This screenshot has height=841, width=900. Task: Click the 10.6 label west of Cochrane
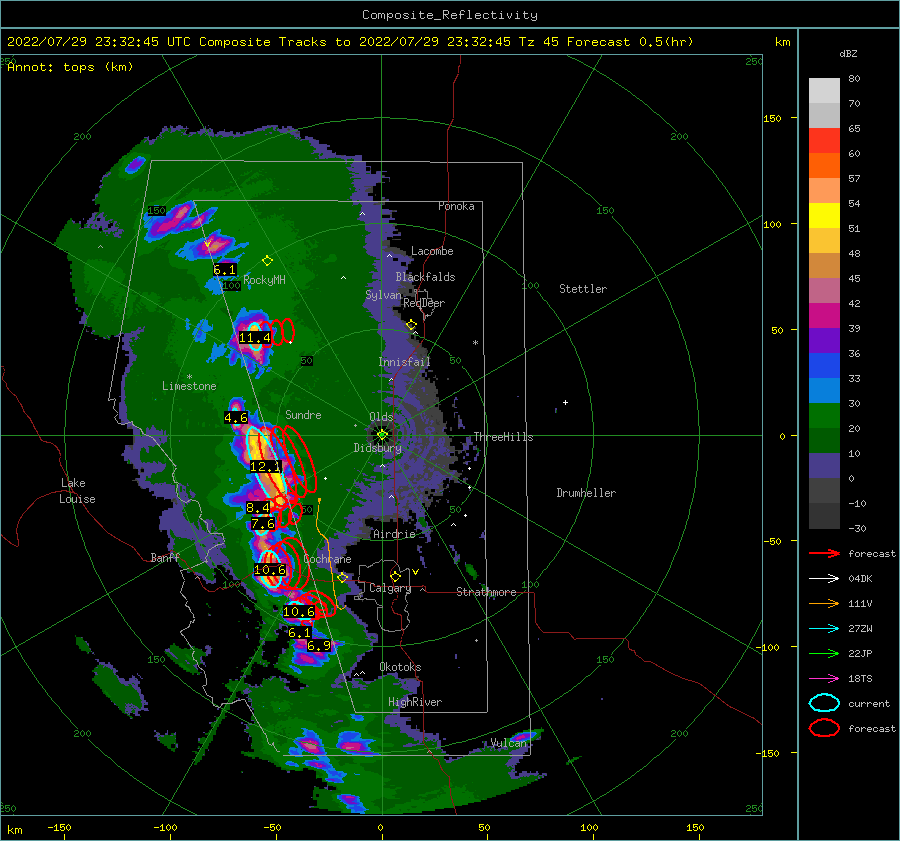[x=270, y=569]
